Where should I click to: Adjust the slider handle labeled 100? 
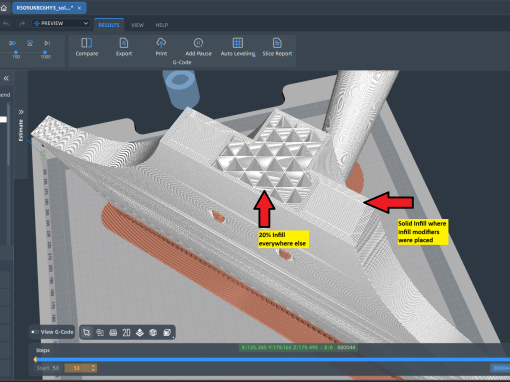click(16, 52)
